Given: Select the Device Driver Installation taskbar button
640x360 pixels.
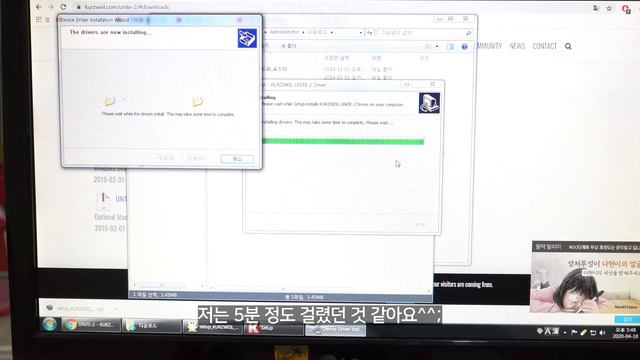Looking at the screenshot, I should [x=336, y=329].
